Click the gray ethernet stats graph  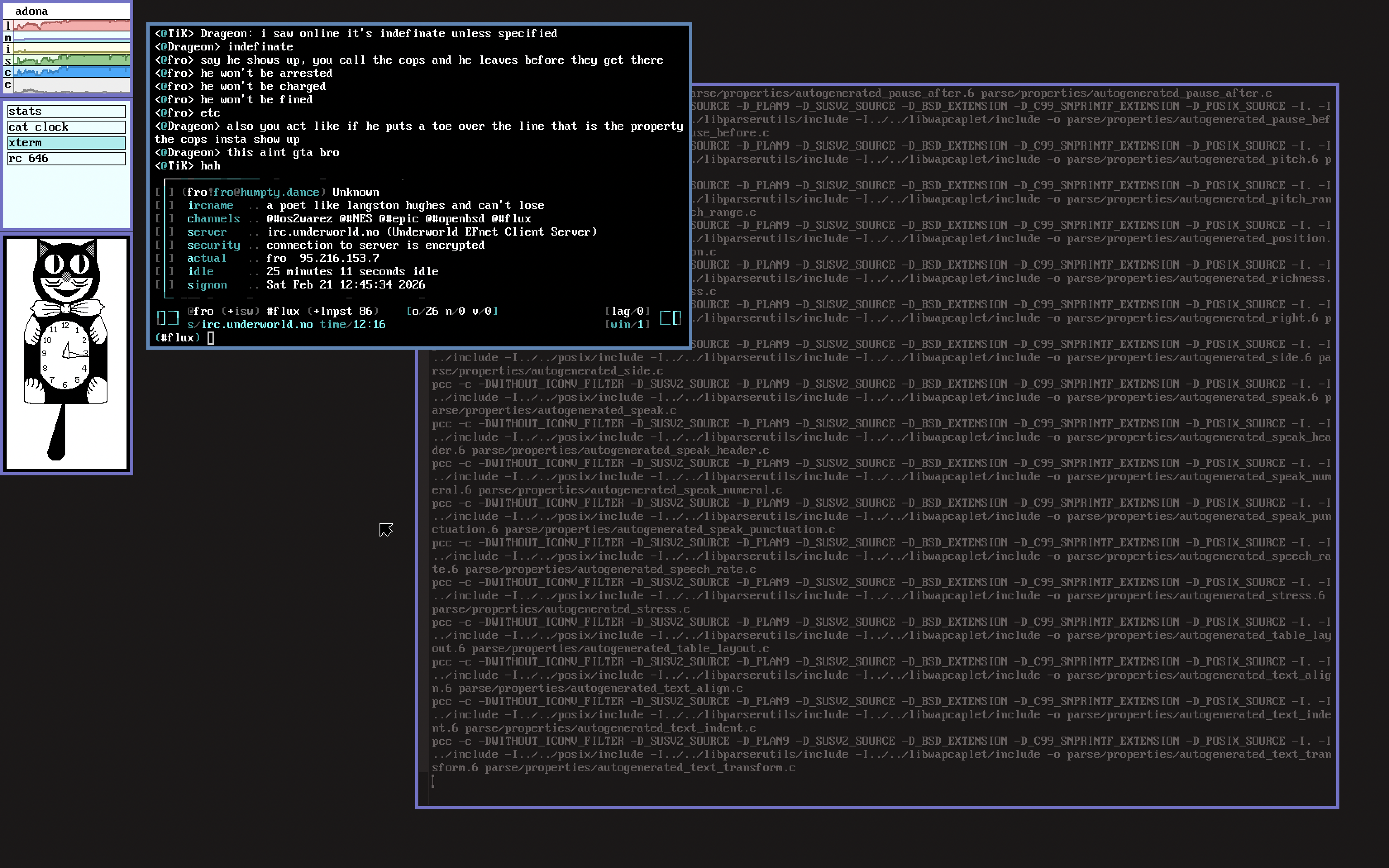pyautogui.click(x=71, y=85)
